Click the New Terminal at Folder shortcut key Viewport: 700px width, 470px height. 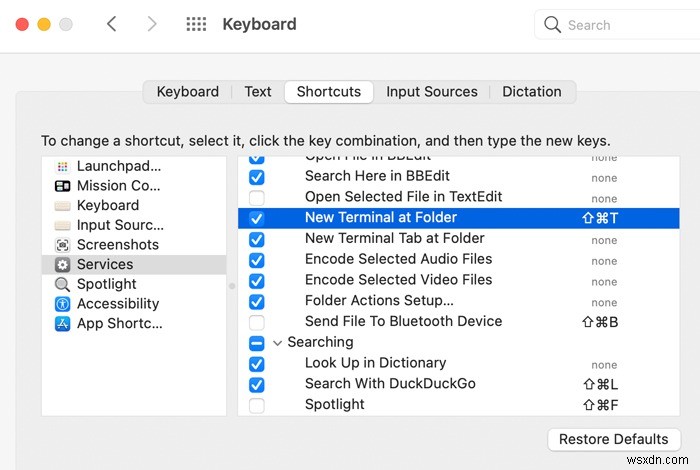[600, 218]
